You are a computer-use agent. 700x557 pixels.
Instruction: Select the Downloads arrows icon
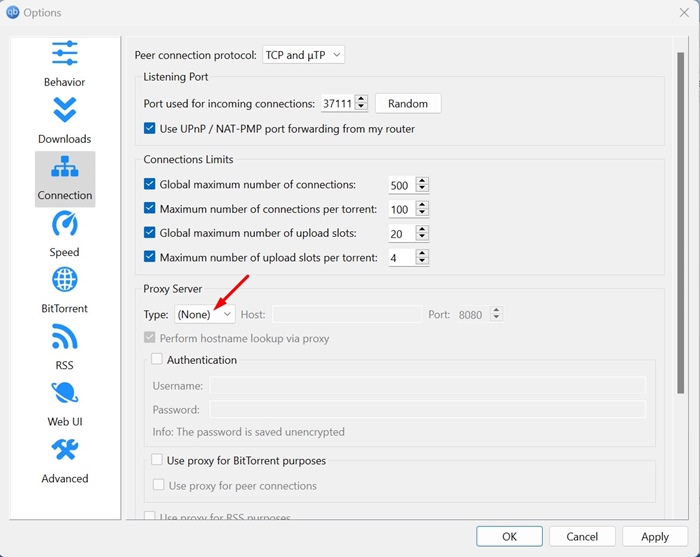click(65, 109)
